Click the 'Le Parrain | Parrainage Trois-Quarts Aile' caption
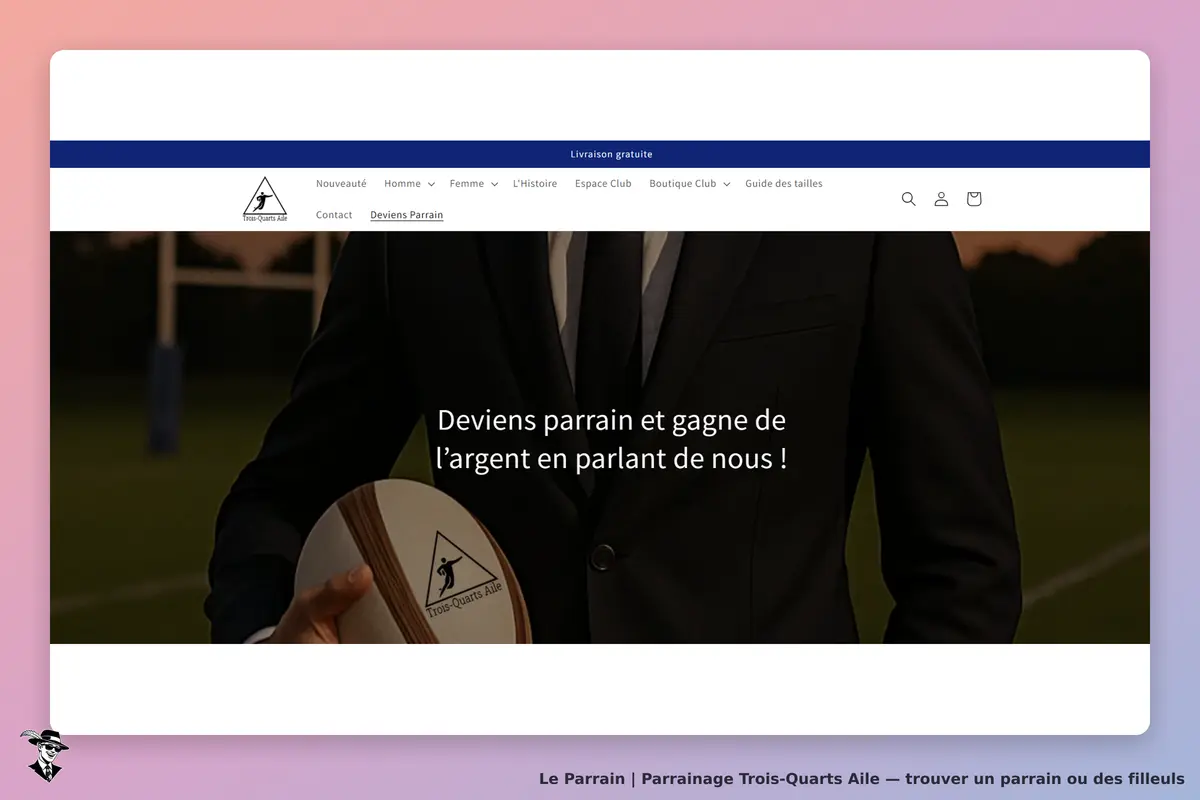This screenshot has height=800, width=1200. (862, 778)
